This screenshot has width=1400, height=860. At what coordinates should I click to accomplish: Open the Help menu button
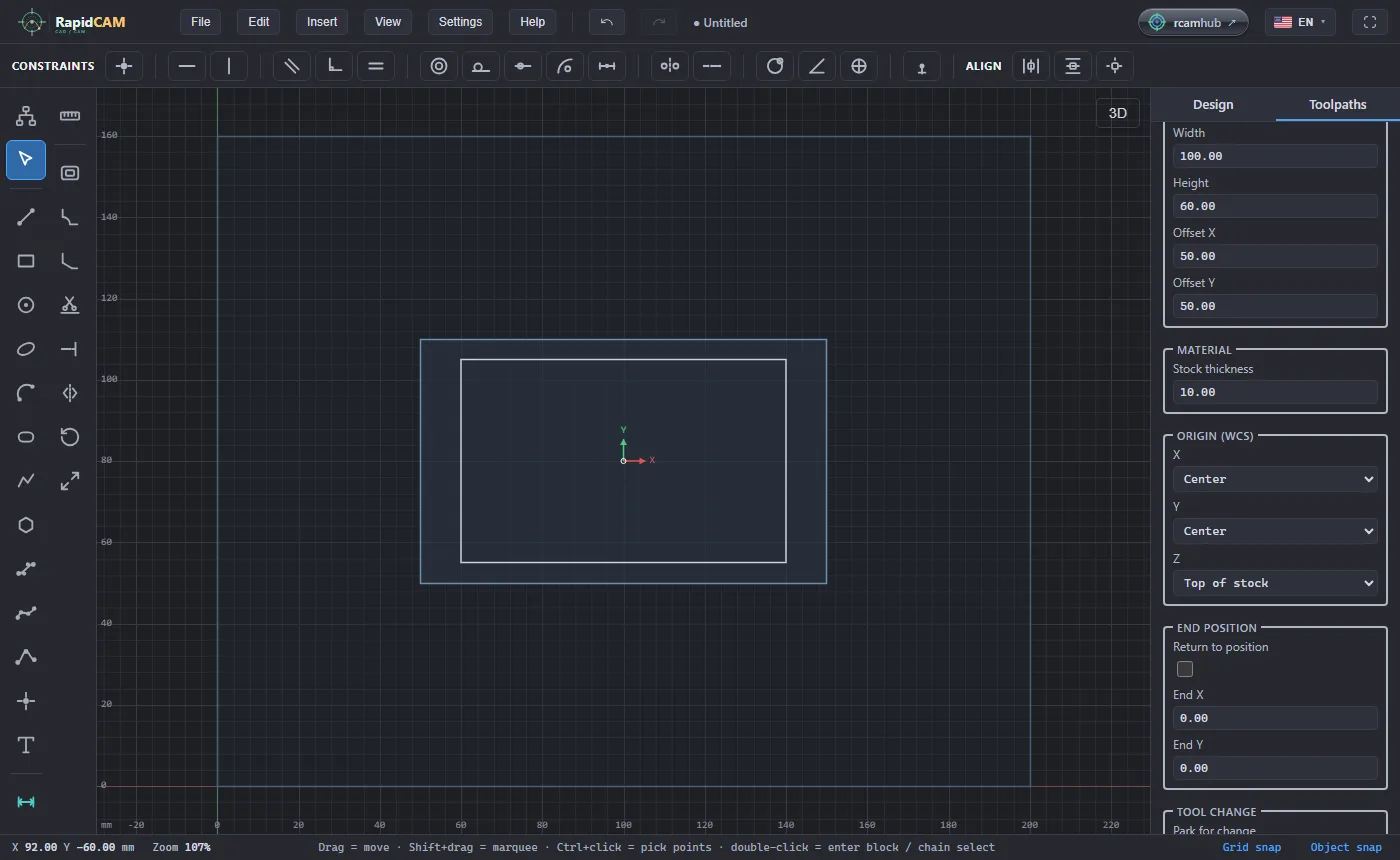coord(533,22)
